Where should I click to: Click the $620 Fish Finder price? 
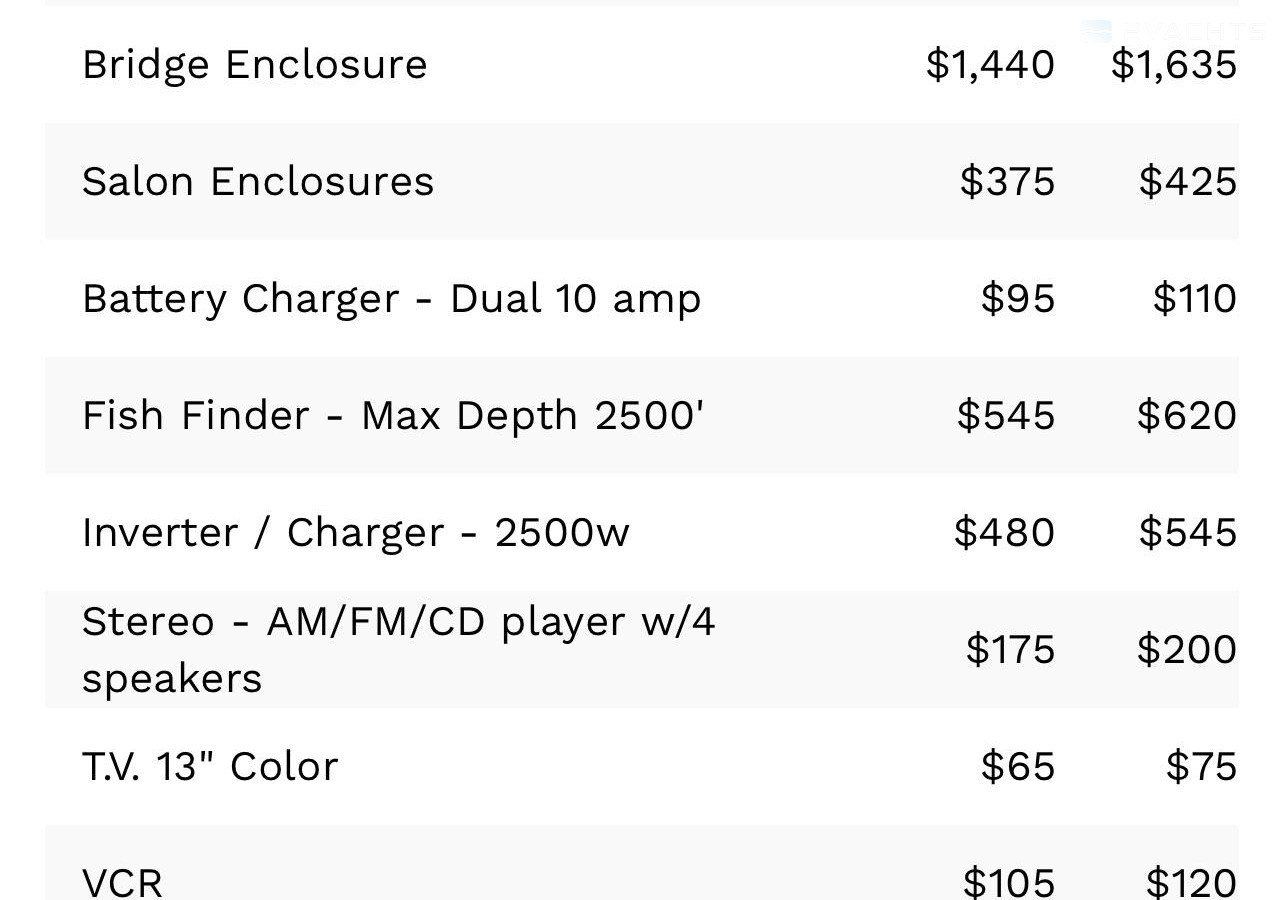click(x=1187, y=416)
